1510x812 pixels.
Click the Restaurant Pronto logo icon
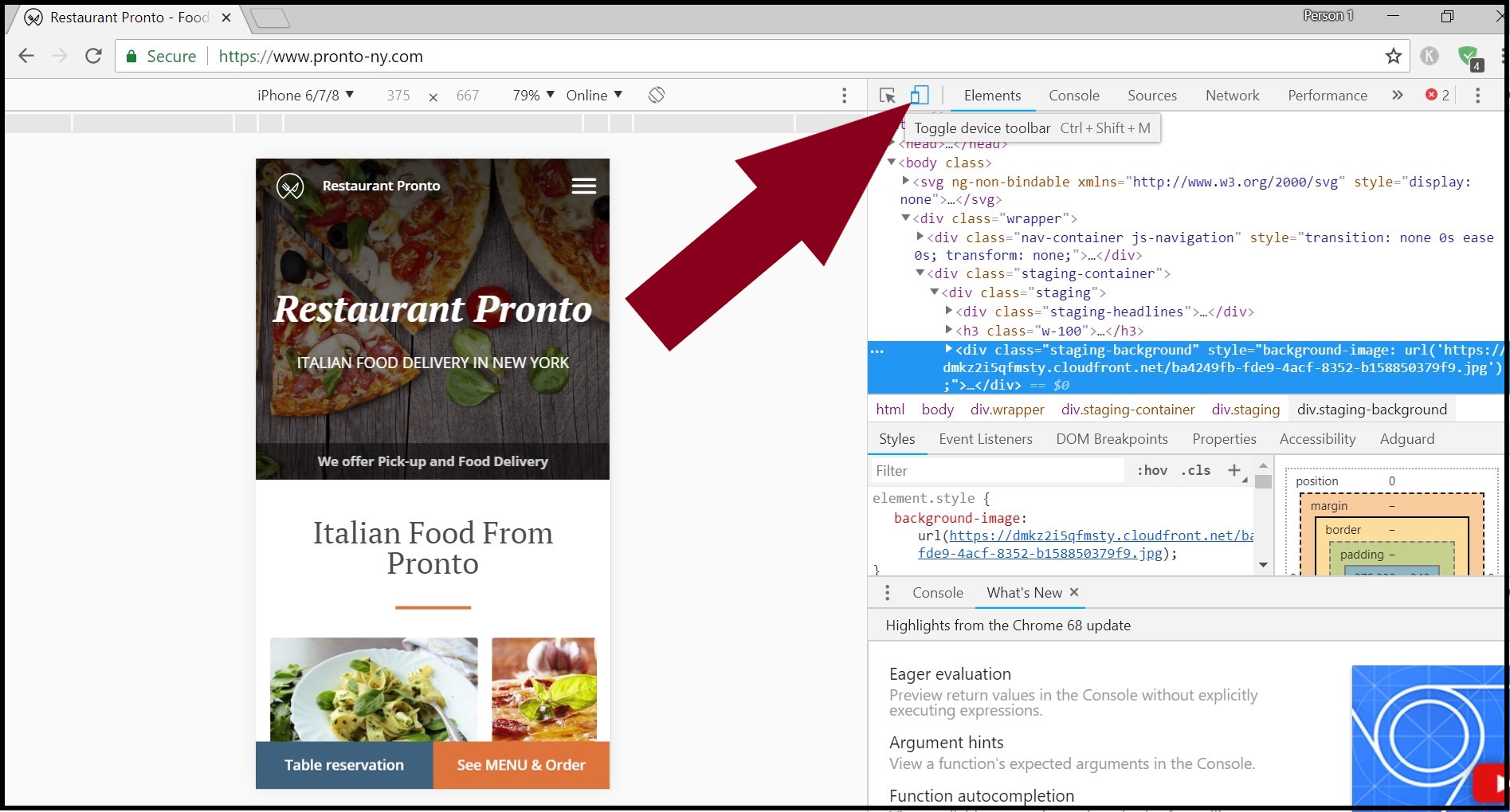click(x=290, y=186)
